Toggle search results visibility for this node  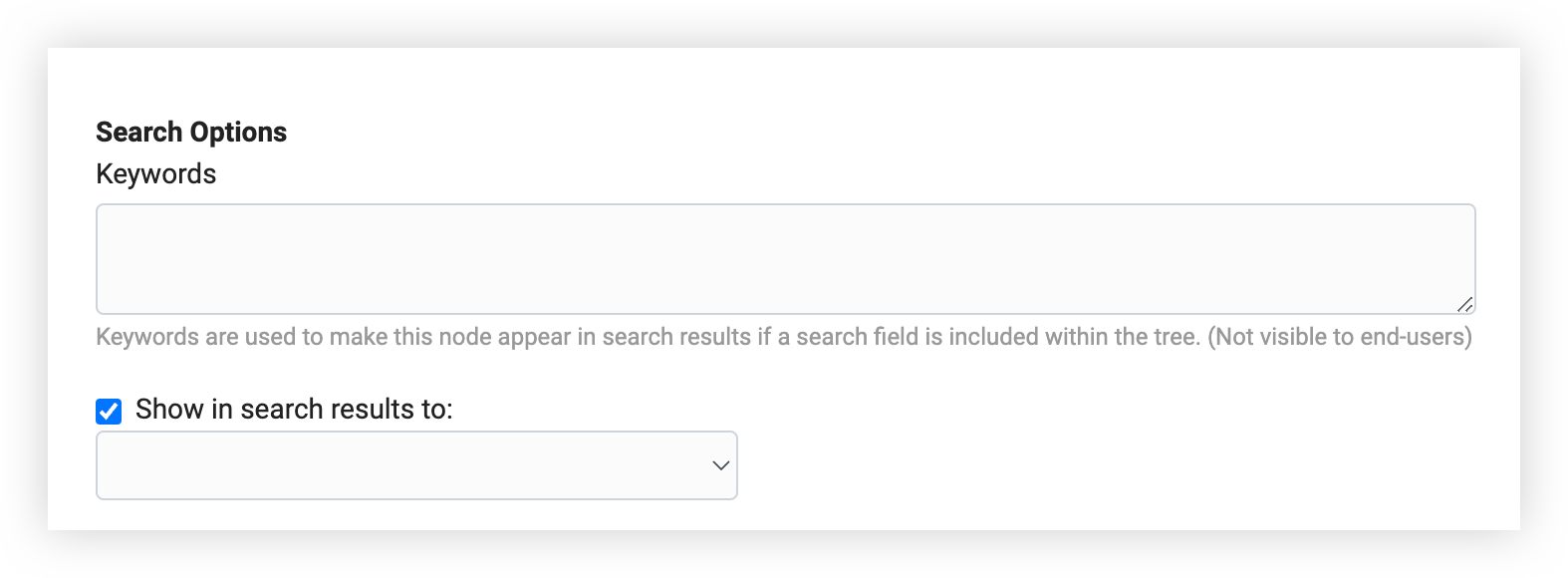(x=109, y=411)
